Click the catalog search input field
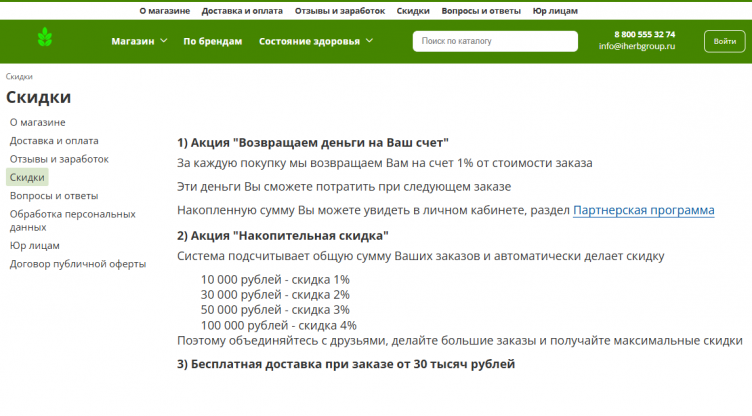Viewport: 752px width, 416px height. click(x=495, y=41)
